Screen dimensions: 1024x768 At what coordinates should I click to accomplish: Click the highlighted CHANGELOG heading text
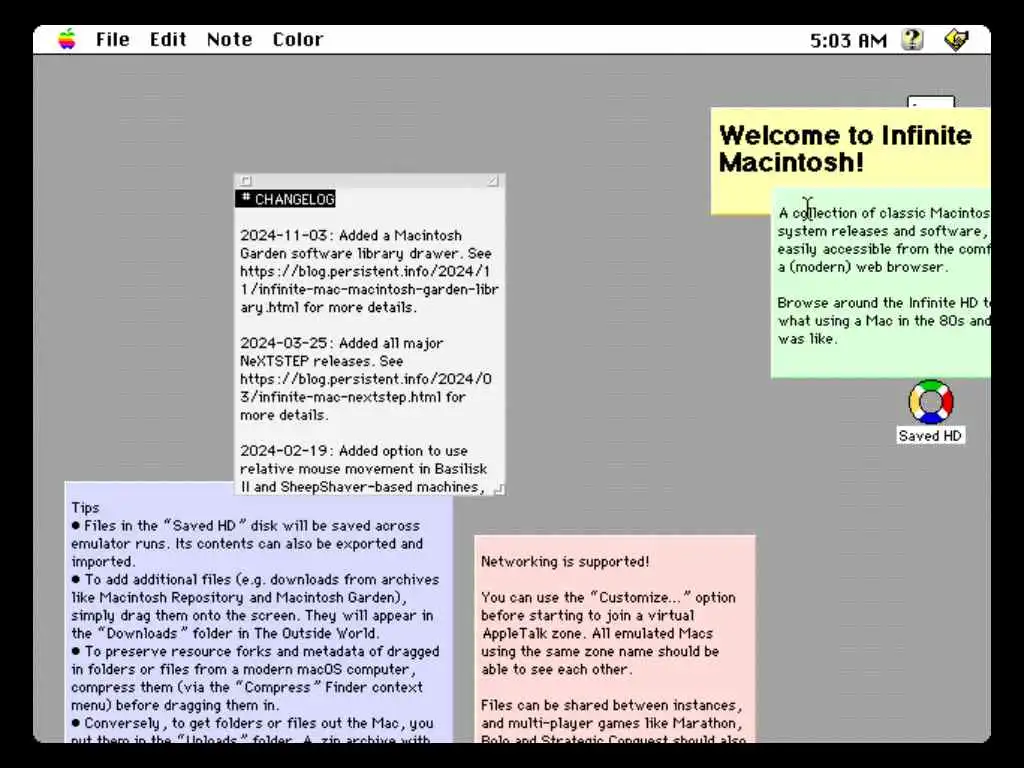click(x=285, y=199)
